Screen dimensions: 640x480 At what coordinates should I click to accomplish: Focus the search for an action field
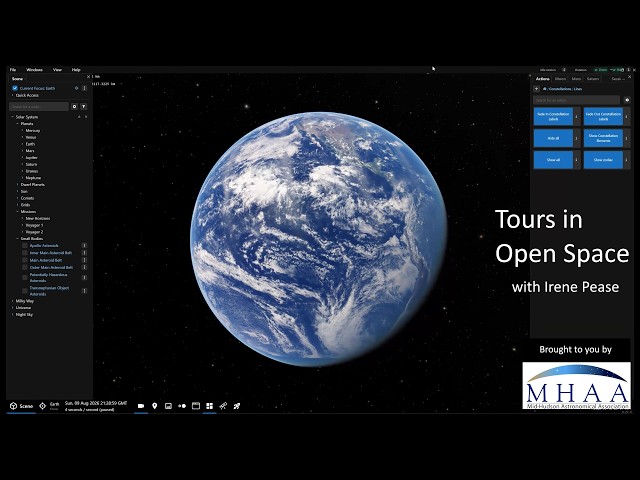click(576, 100)
